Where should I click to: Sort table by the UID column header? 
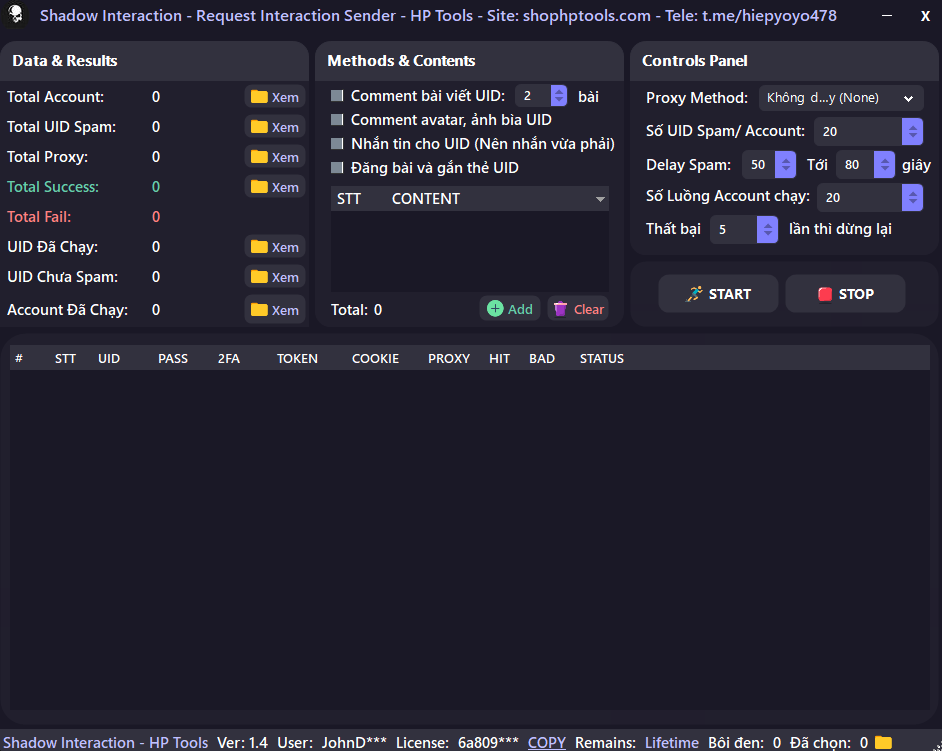109,359
